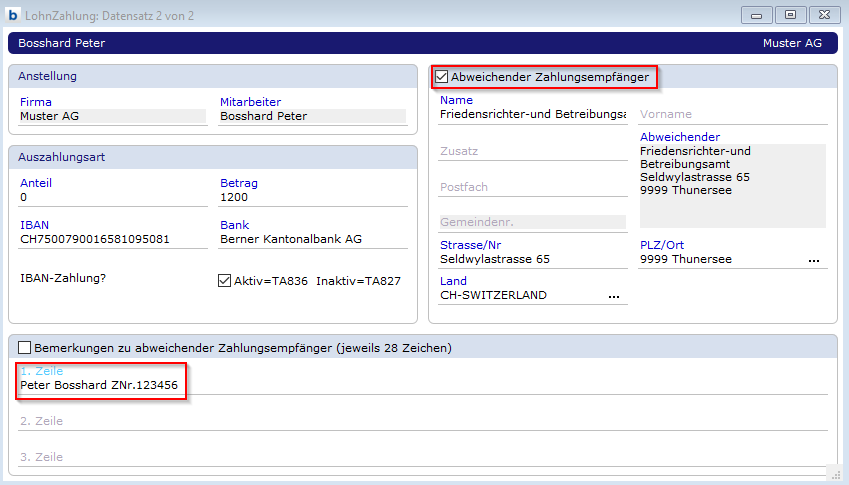Screen dimensions: 849x485
Task: Select the empty Zusatz field
Action: 532,151
